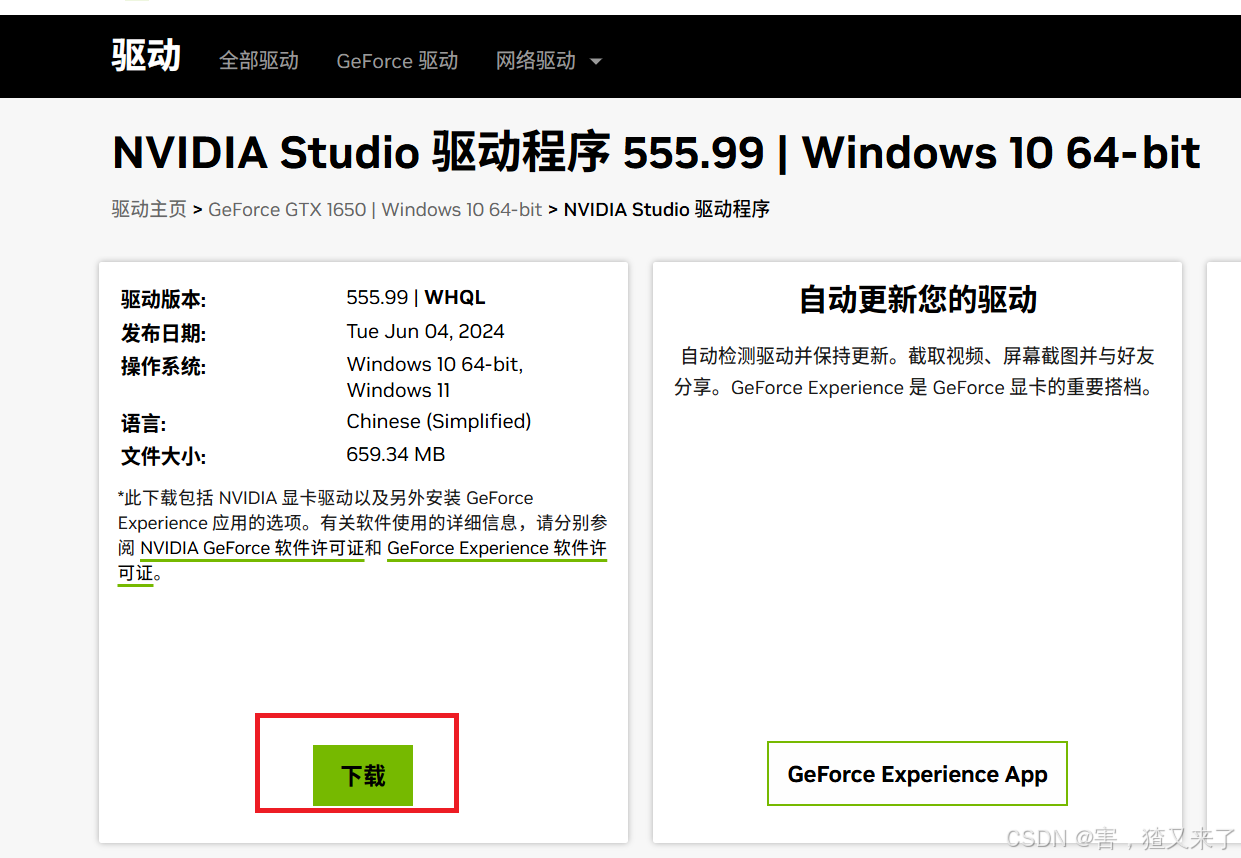Viewport: 1241px width, 858px height.
Task: Click the 驱动 header title
Action: tap(146, 56)
